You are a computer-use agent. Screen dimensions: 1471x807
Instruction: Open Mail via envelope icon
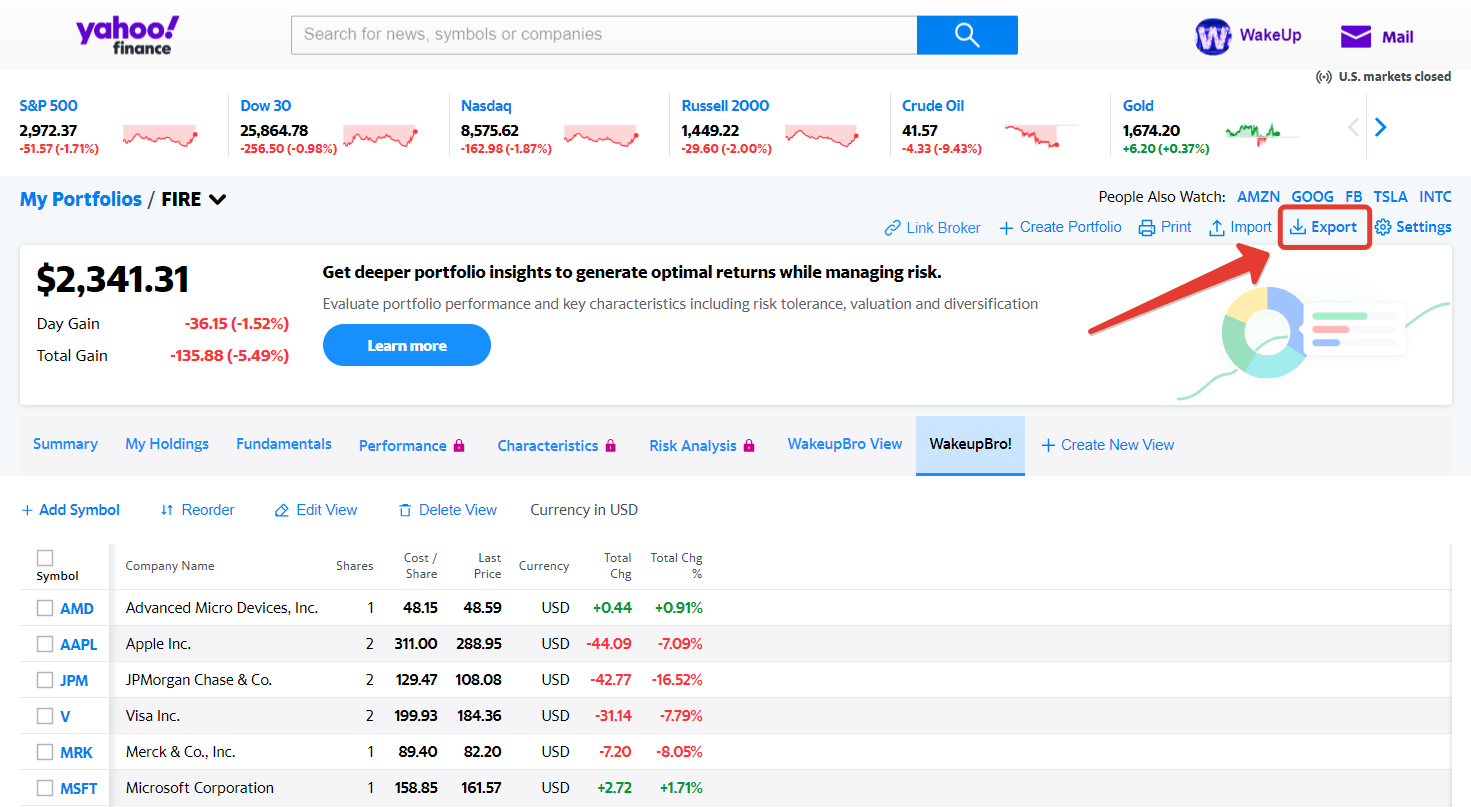pos(1356,37)
